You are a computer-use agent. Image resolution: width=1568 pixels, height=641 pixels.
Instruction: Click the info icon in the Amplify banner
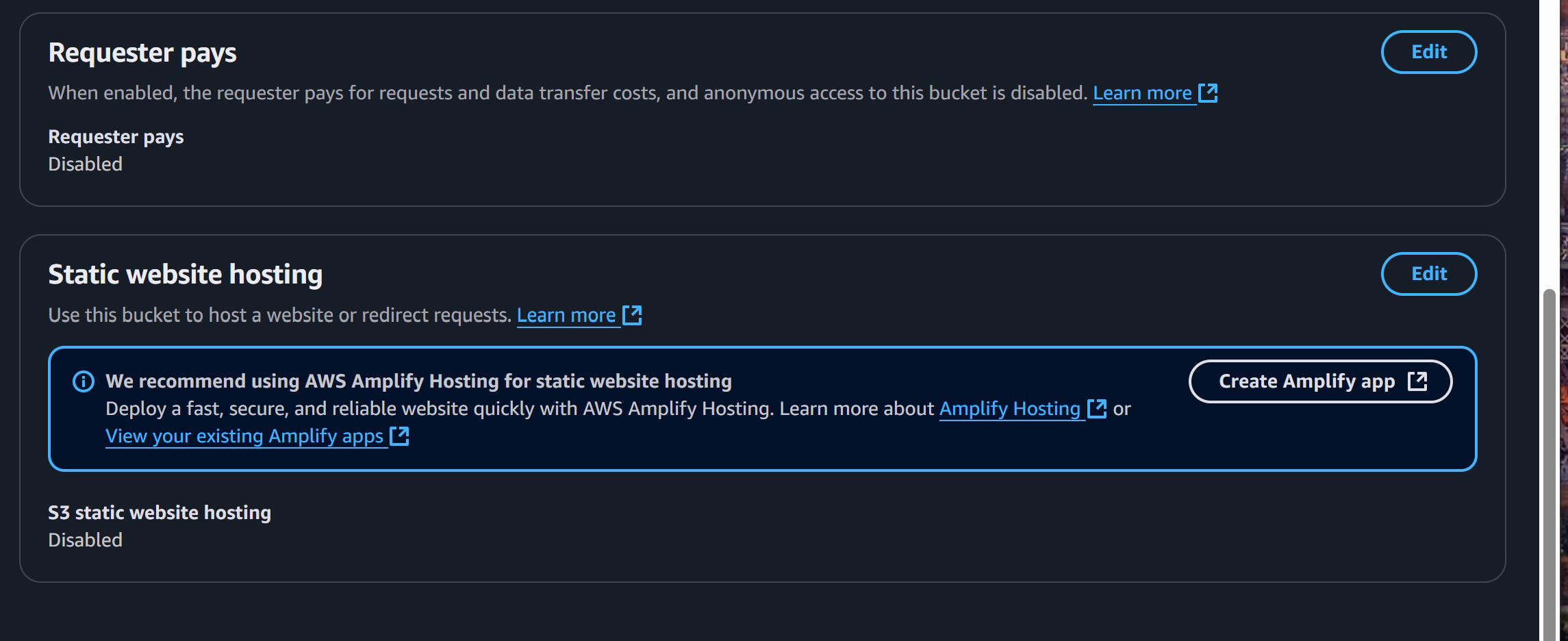coord(84,381)
